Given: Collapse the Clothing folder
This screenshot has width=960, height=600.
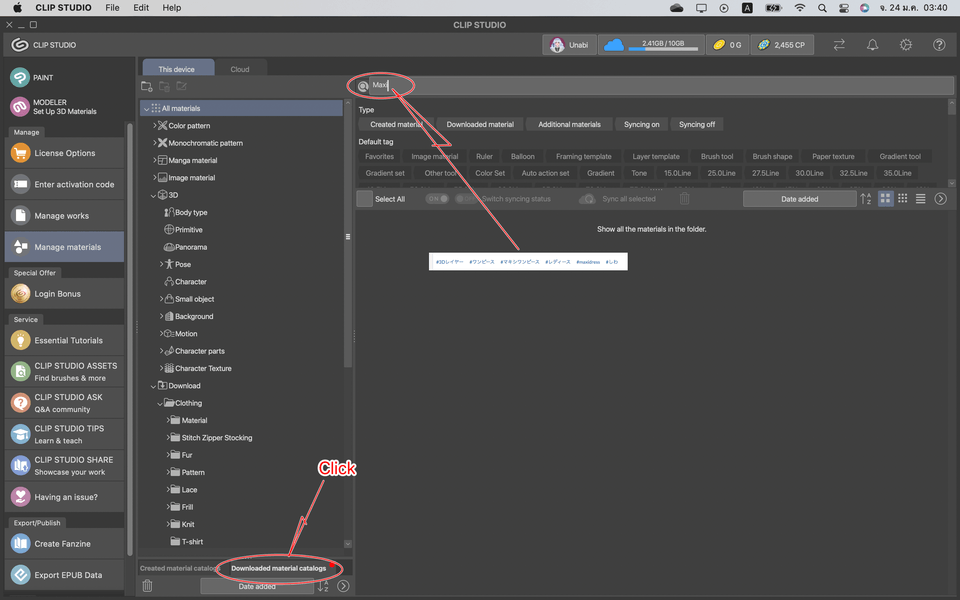Looking at the screenshot, I should click(160, 403).
